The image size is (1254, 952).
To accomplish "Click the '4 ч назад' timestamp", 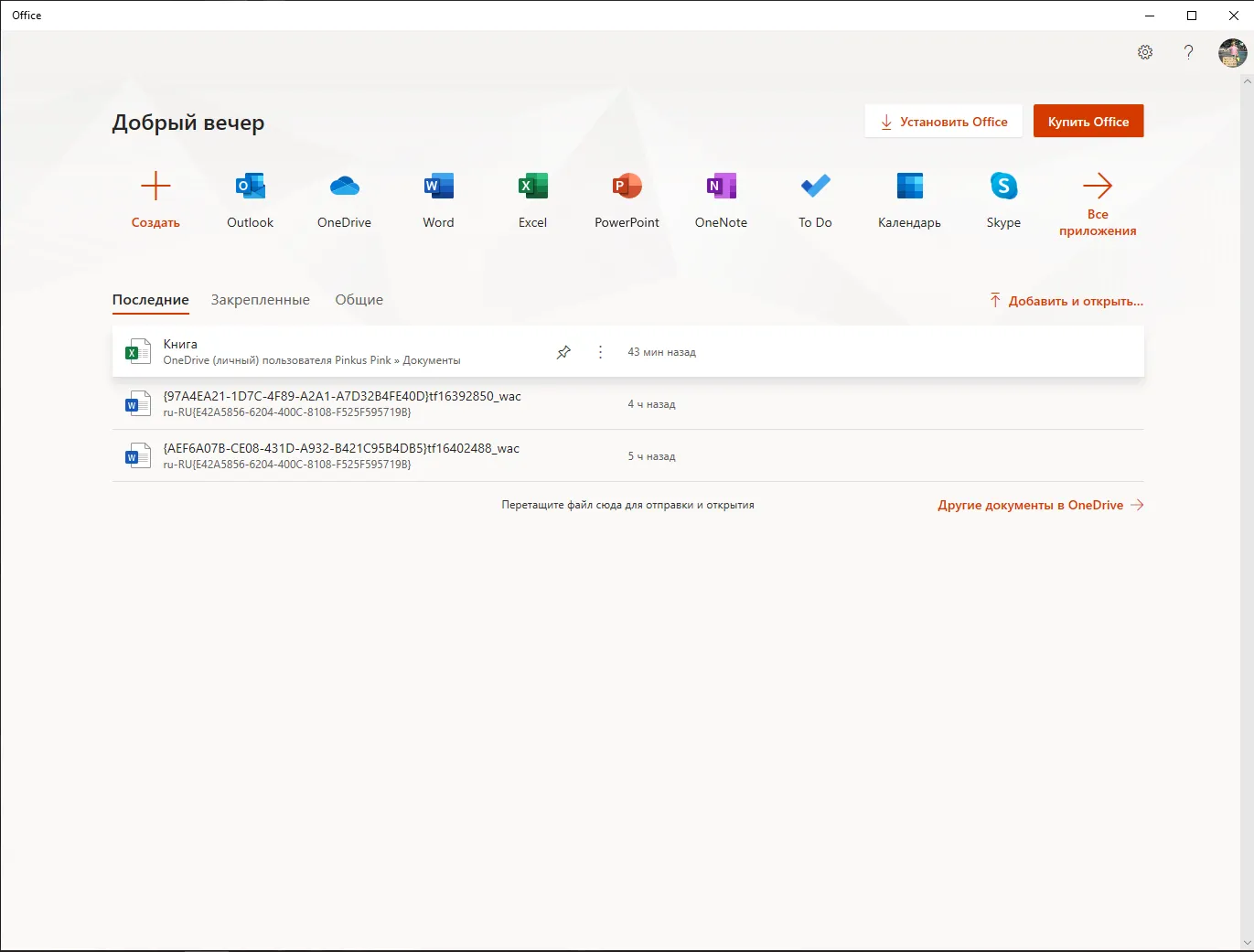I will (x=651, y=404).
